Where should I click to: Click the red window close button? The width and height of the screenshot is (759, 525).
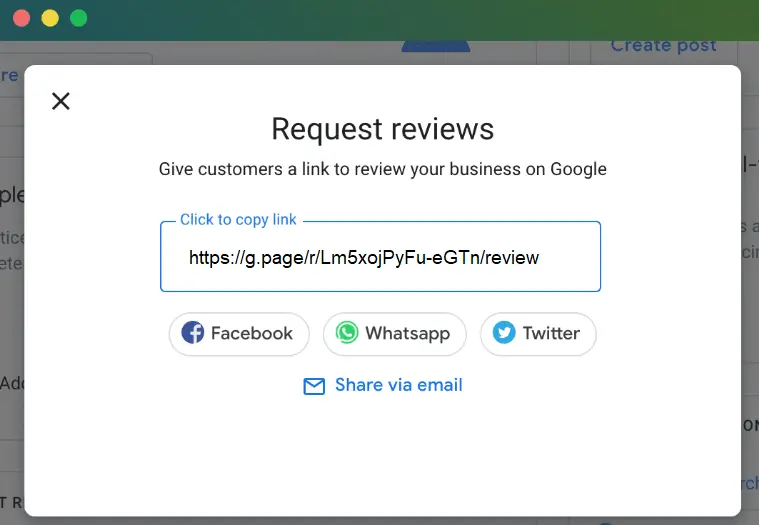[x=21, y=18]
